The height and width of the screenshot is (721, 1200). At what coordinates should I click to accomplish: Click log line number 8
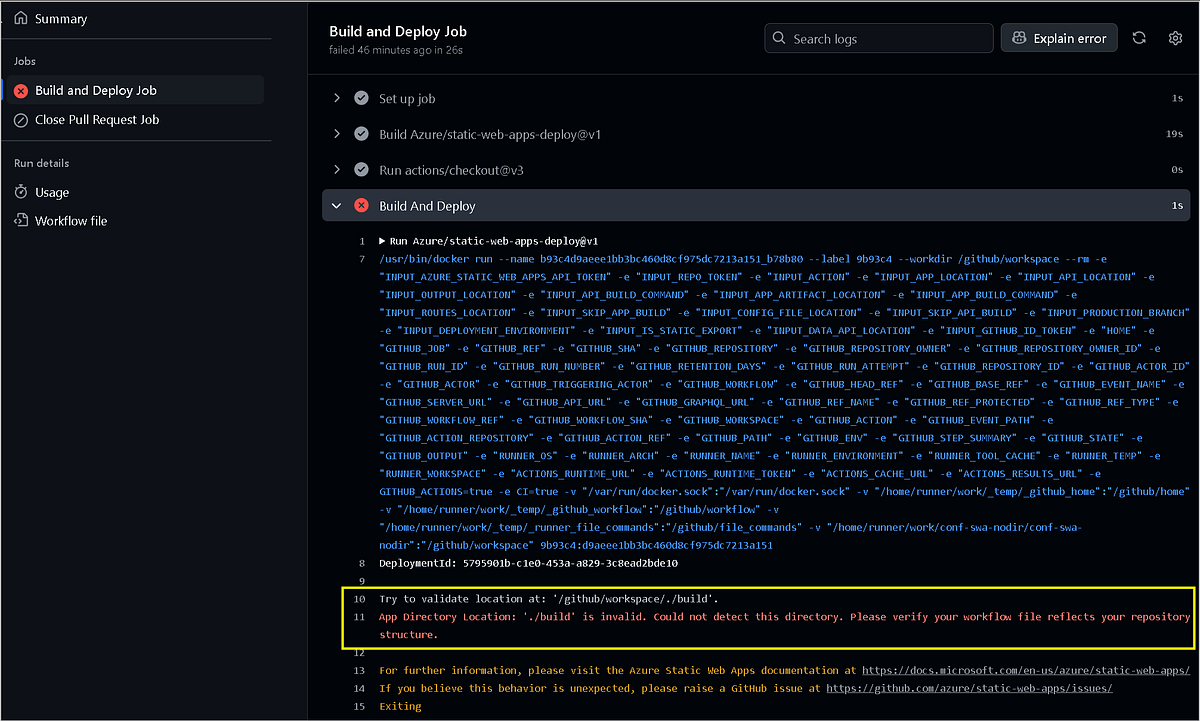point(361,563)
